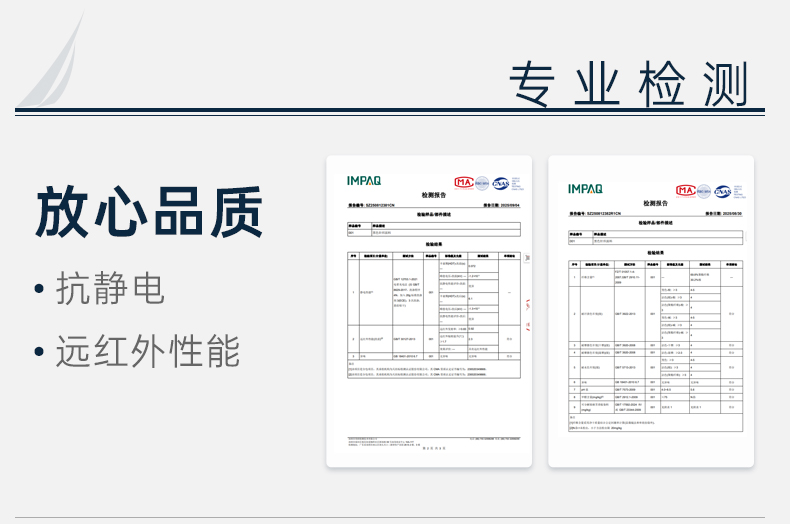Click the '检测报告' title on right report

pos(655,203)
